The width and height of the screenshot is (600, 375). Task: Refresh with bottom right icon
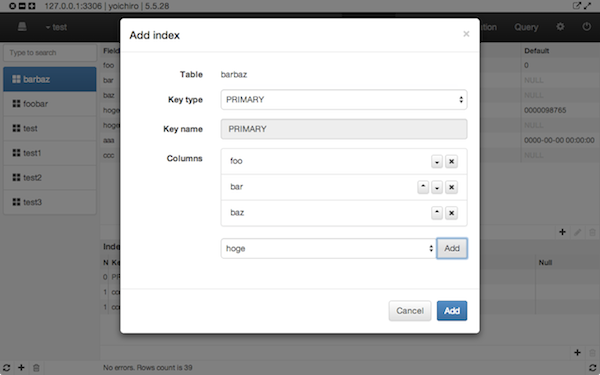(592, 368)
